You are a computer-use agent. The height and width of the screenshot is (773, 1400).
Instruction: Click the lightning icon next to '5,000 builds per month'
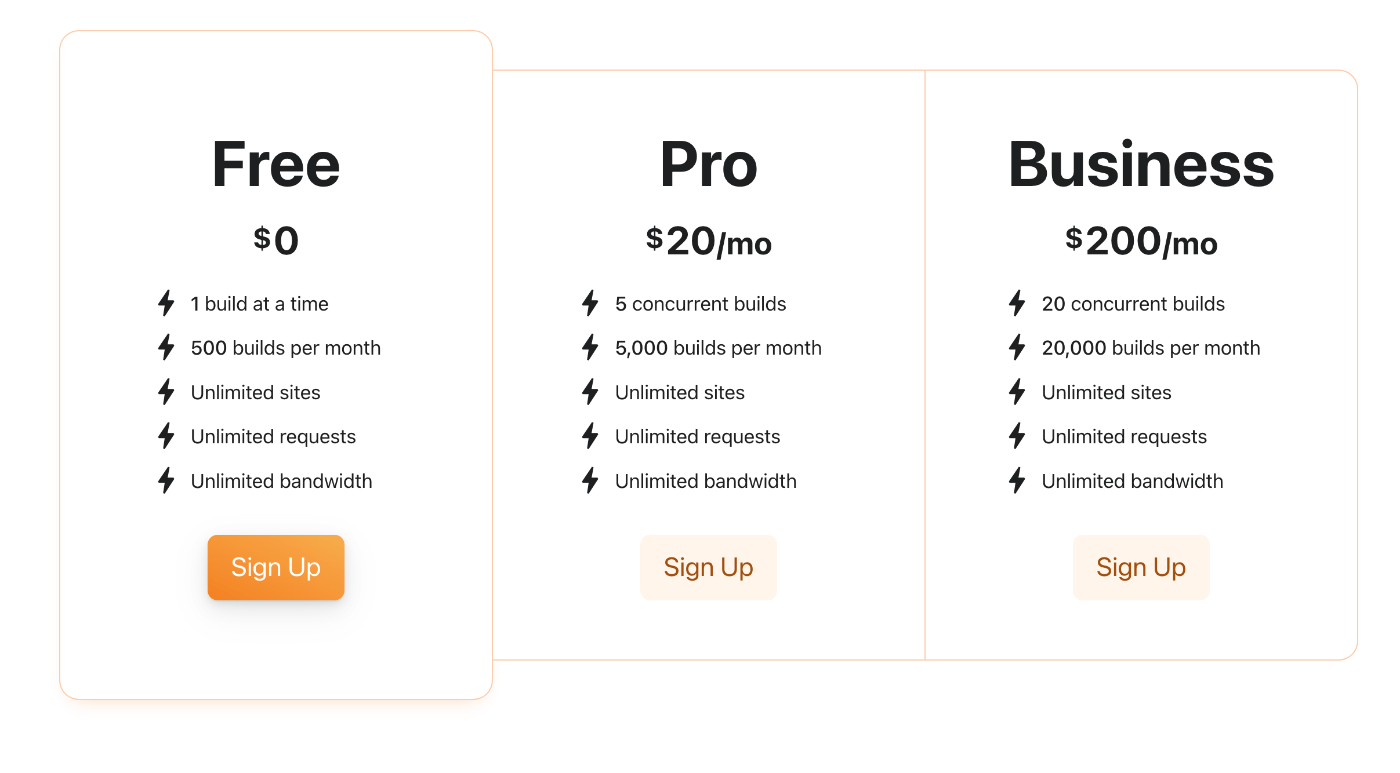point(590,347)
